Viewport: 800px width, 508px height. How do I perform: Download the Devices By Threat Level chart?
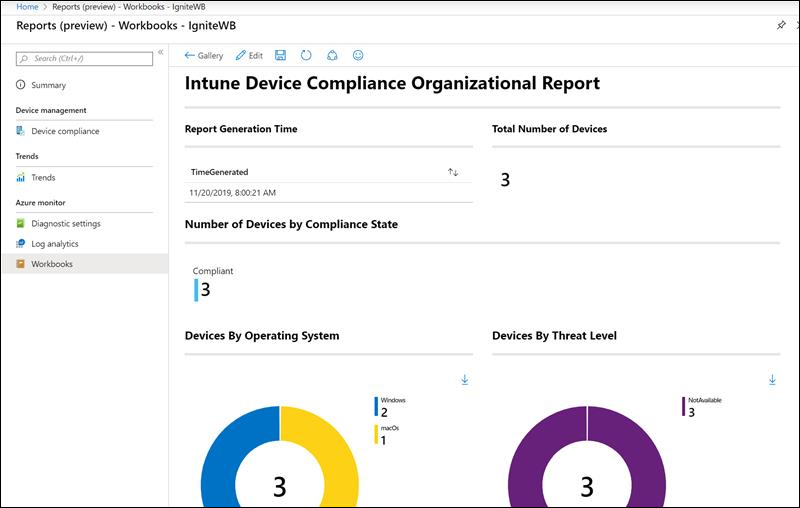point(772,380)
